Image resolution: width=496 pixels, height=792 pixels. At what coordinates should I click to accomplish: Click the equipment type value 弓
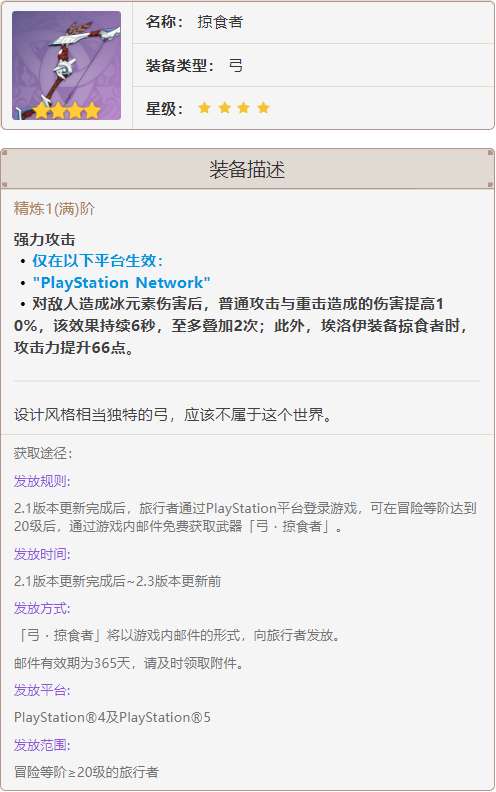point(235,65)
